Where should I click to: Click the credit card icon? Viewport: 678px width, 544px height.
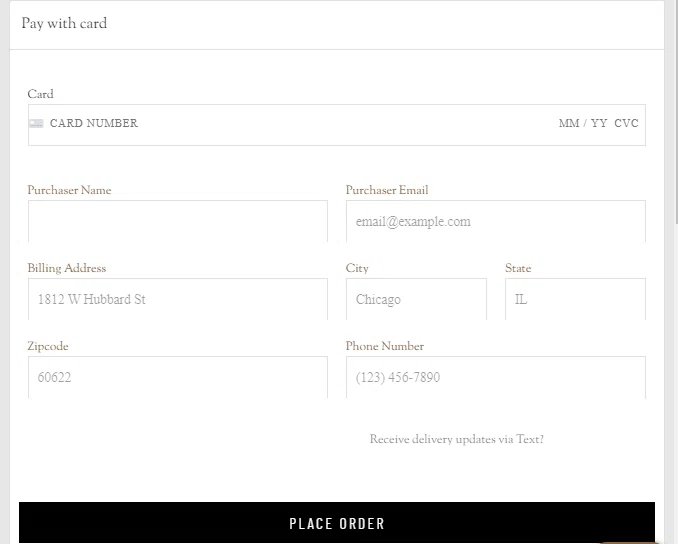click(36, 124)
